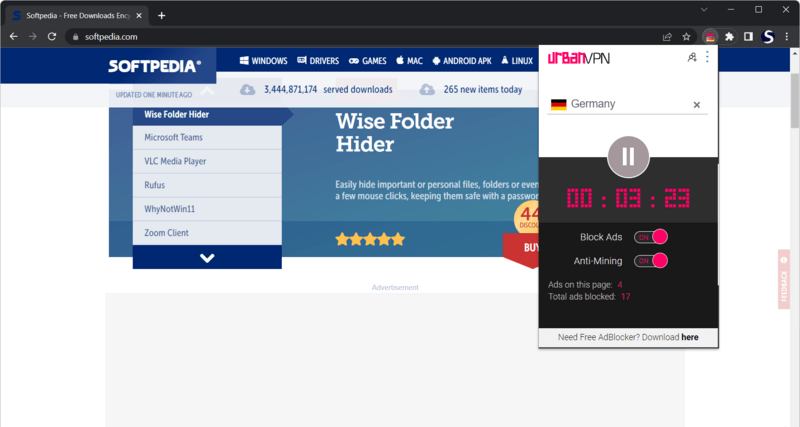Click the Urban VPN invite friends icon

coord(692,58)
